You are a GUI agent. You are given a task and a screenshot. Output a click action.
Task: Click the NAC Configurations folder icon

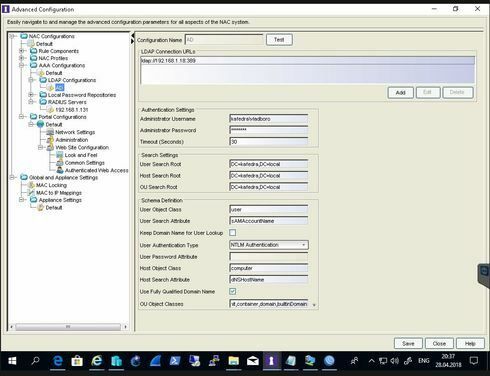click(x=24, y=36)
